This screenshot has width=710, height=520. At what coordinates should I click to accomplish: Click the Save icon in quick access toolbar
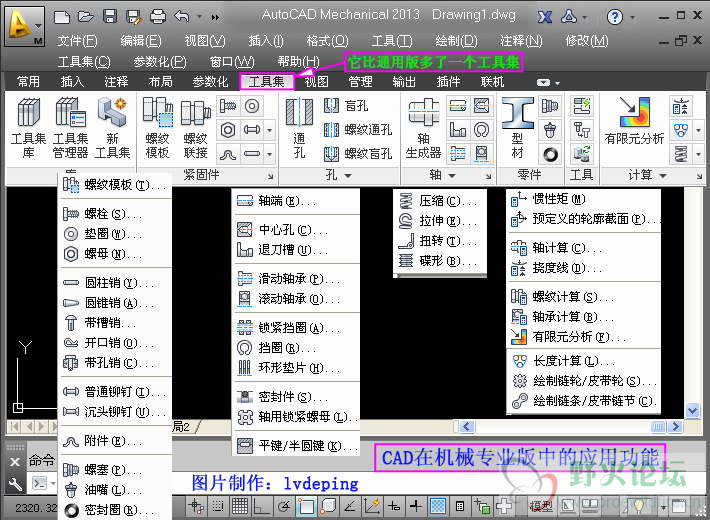110,17
